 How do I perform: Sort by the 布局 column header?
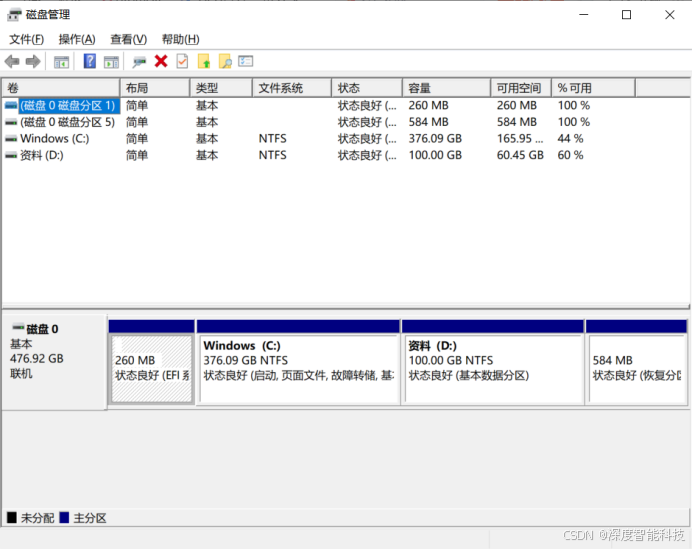coord(155,88)
